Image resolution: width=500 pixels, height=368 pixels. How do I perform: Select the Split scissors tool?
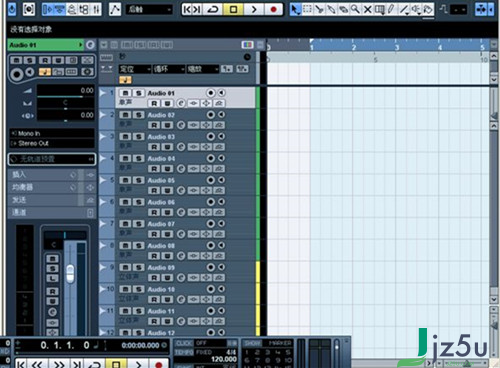(x=319, y=9)
